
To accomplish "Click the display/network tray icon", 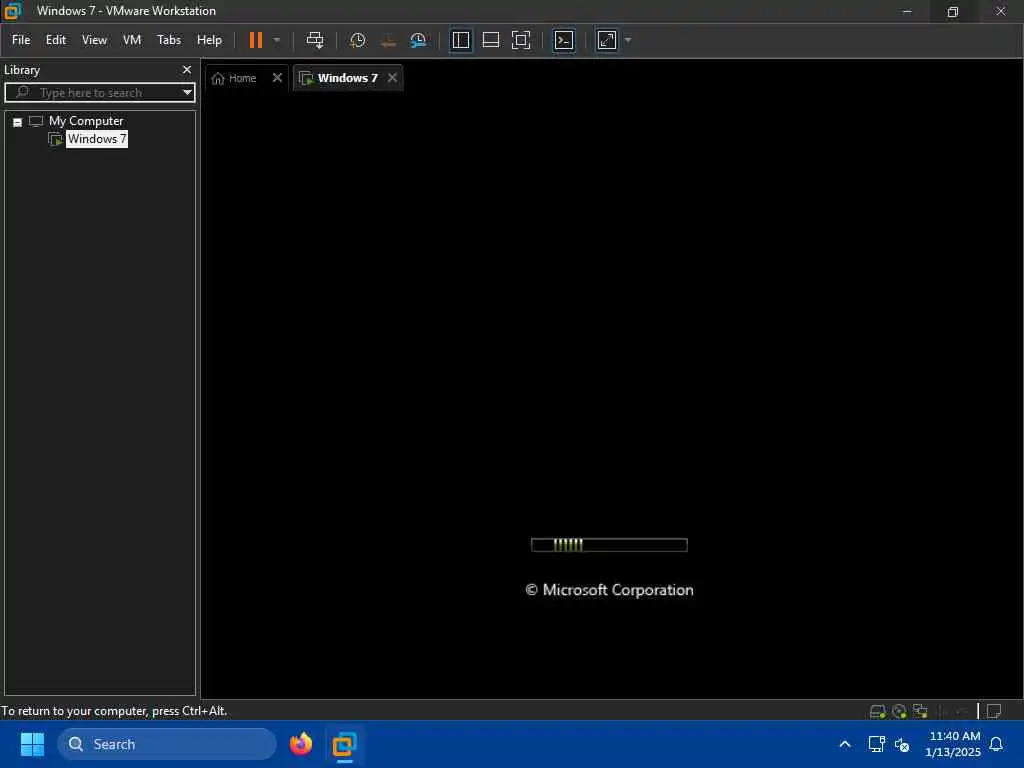I will tap(876, 744).
